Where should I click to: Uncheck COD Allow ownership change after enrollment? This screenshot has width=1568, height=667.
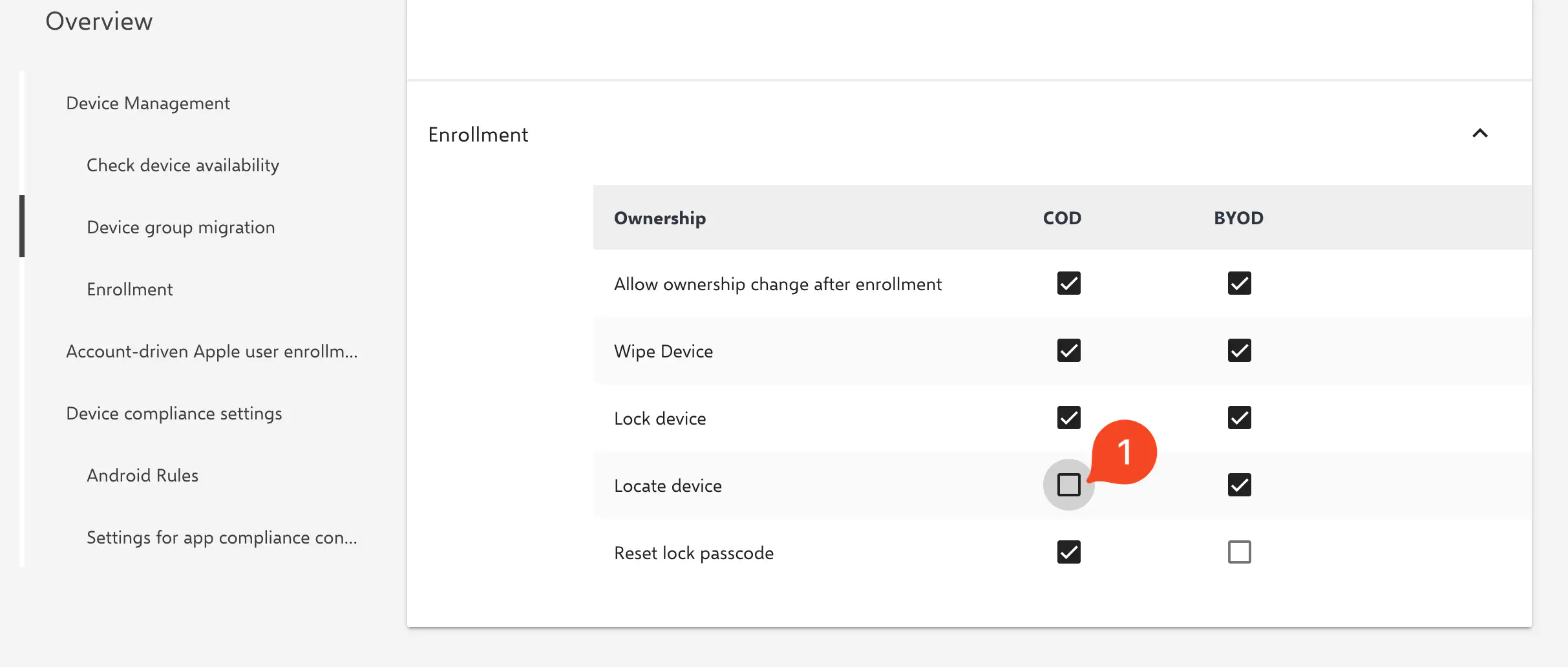[1068, 283]
